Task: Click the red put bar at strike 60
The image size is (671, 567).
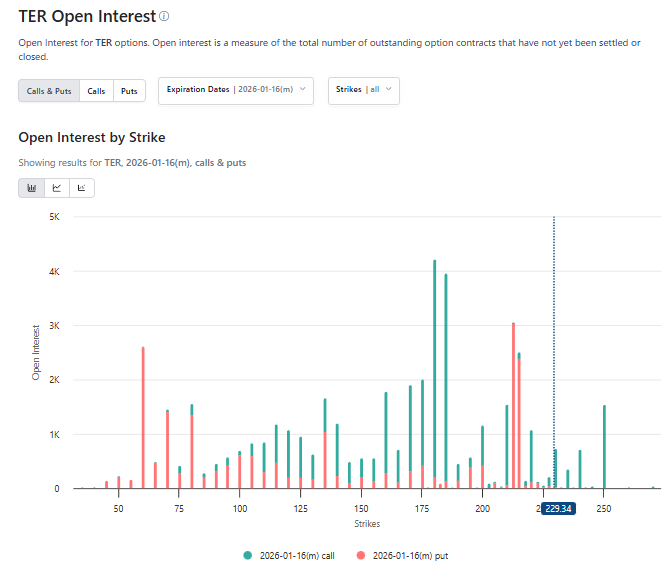Action: coord(143,420)
